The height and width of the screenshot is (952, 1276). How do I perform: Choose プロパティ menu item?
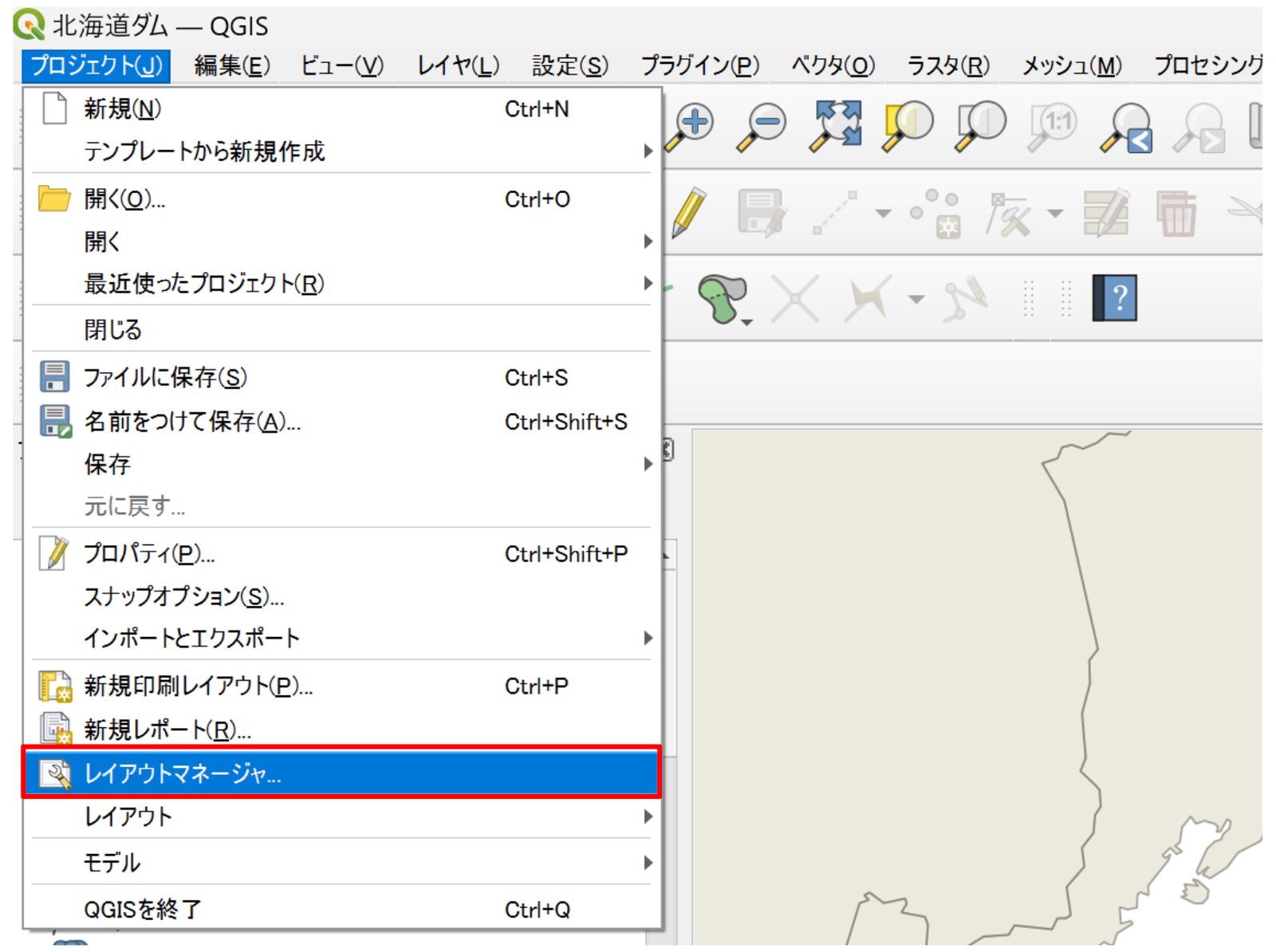tap(341, 553)
